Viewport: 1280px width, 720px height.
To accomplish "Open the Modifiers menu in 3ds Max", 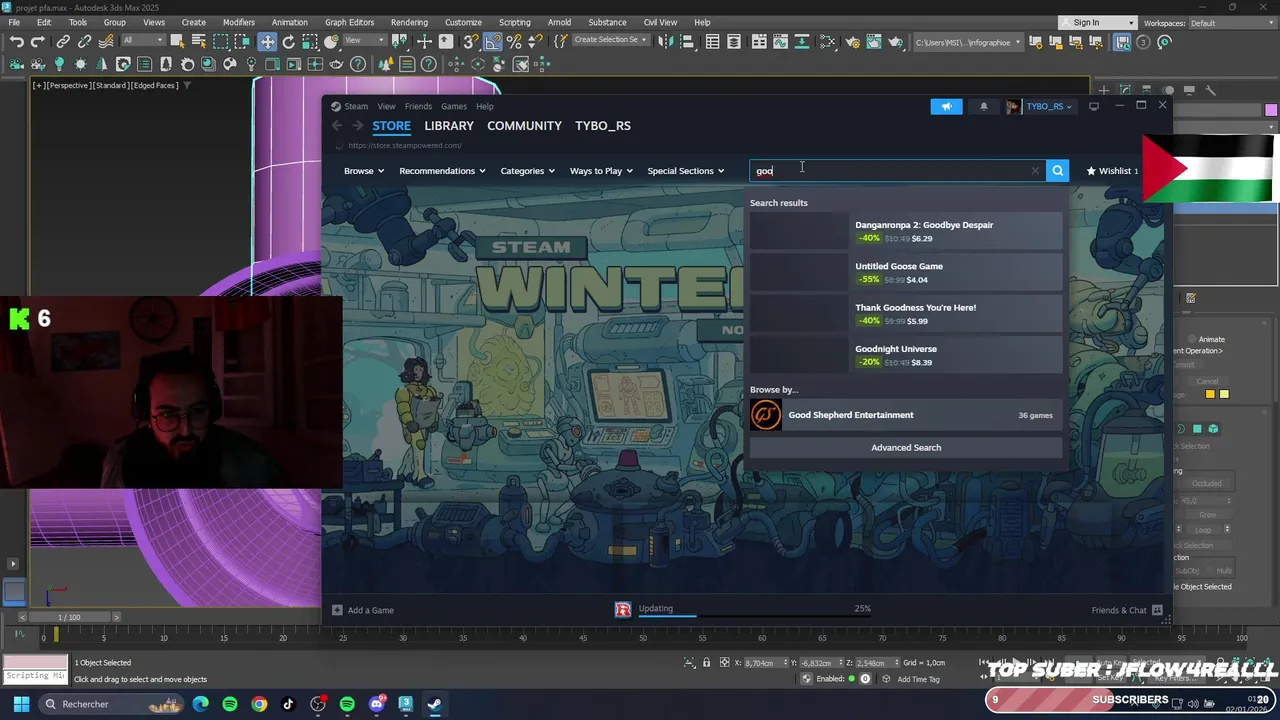I will point(238,22).
